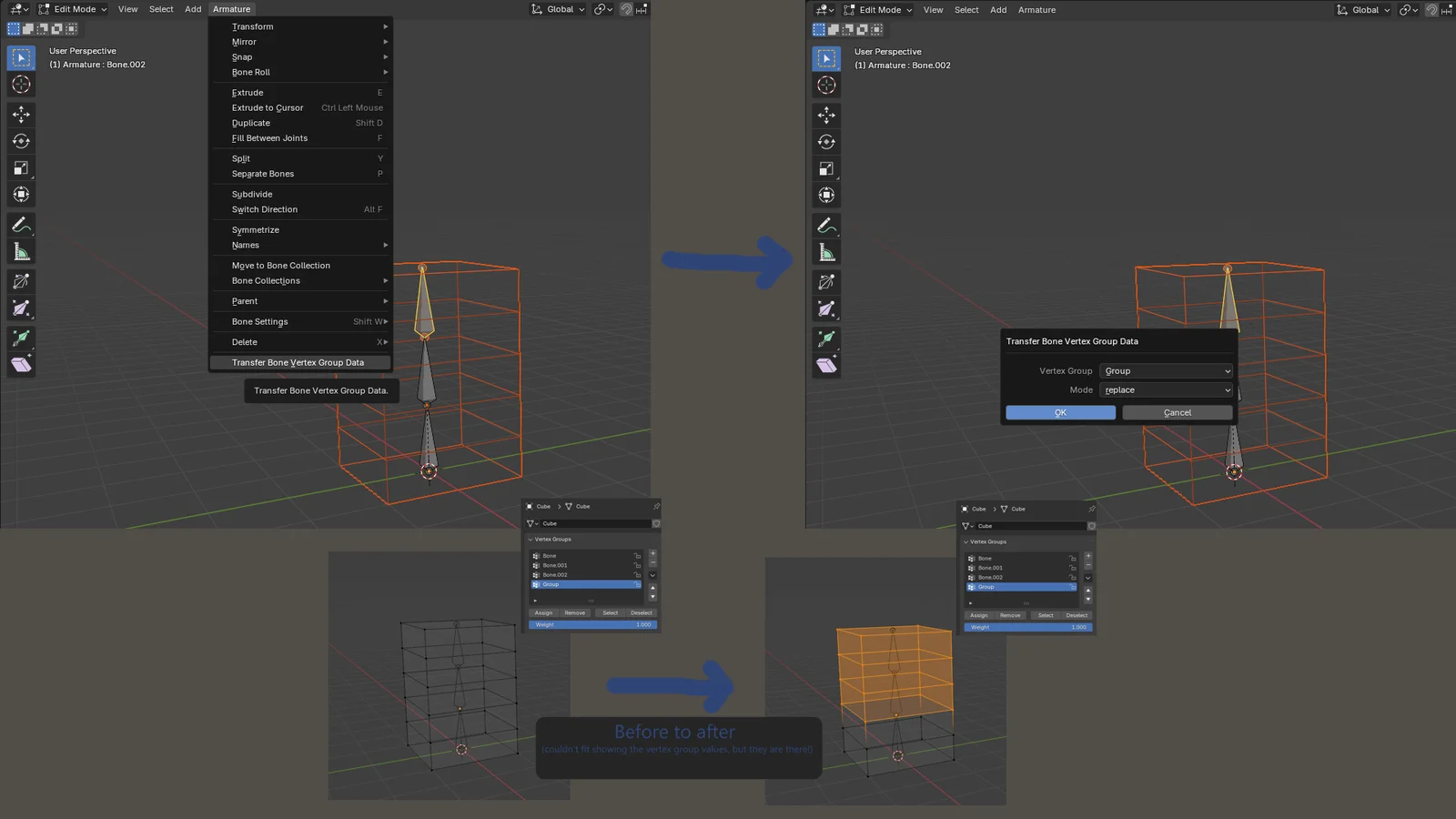
Task: Open the Mode dropdown set to replace
Action: 1166,390
